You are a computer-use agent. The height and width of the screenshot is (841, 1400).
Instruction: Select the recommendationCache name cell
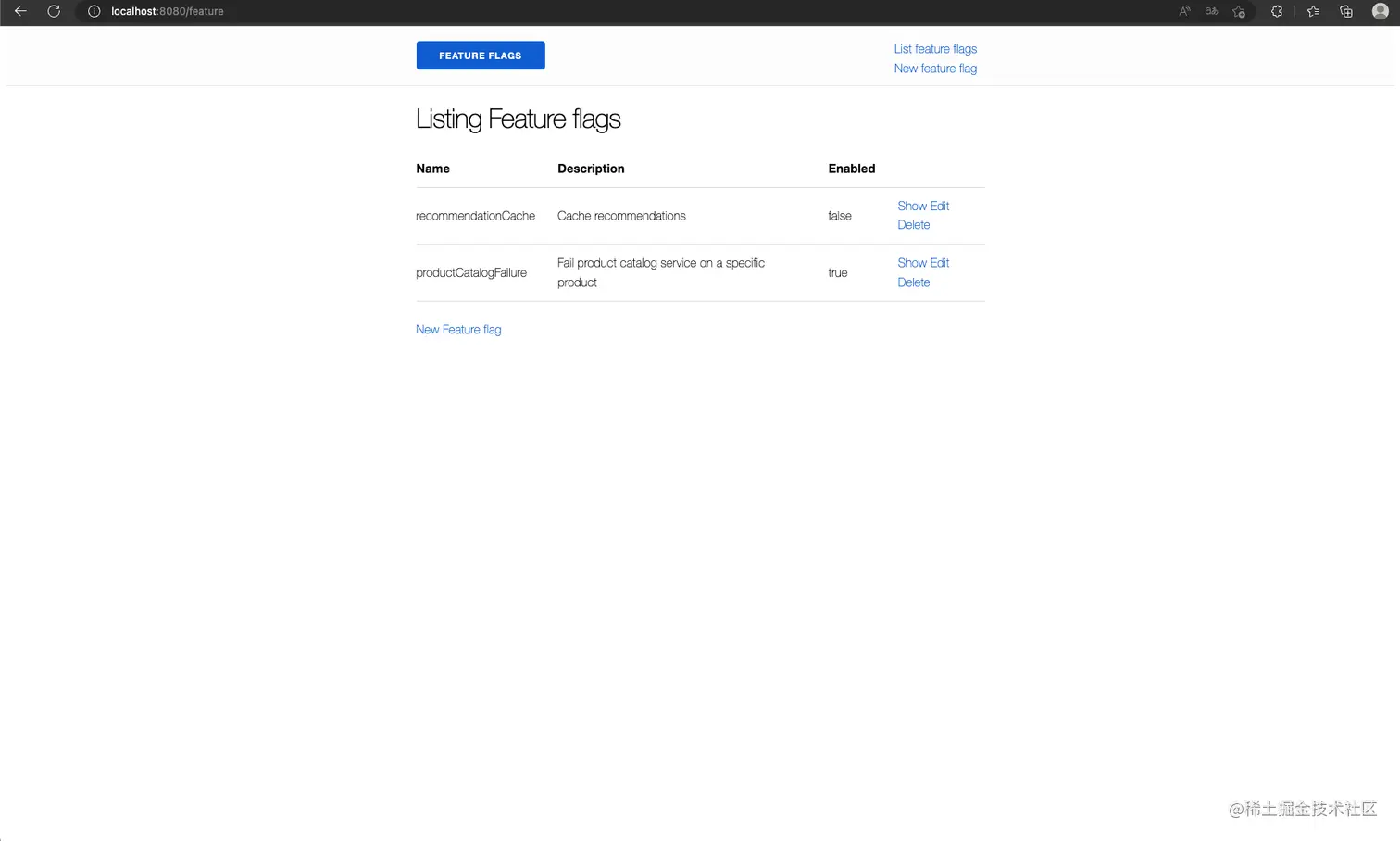click(x=475, y=216)
